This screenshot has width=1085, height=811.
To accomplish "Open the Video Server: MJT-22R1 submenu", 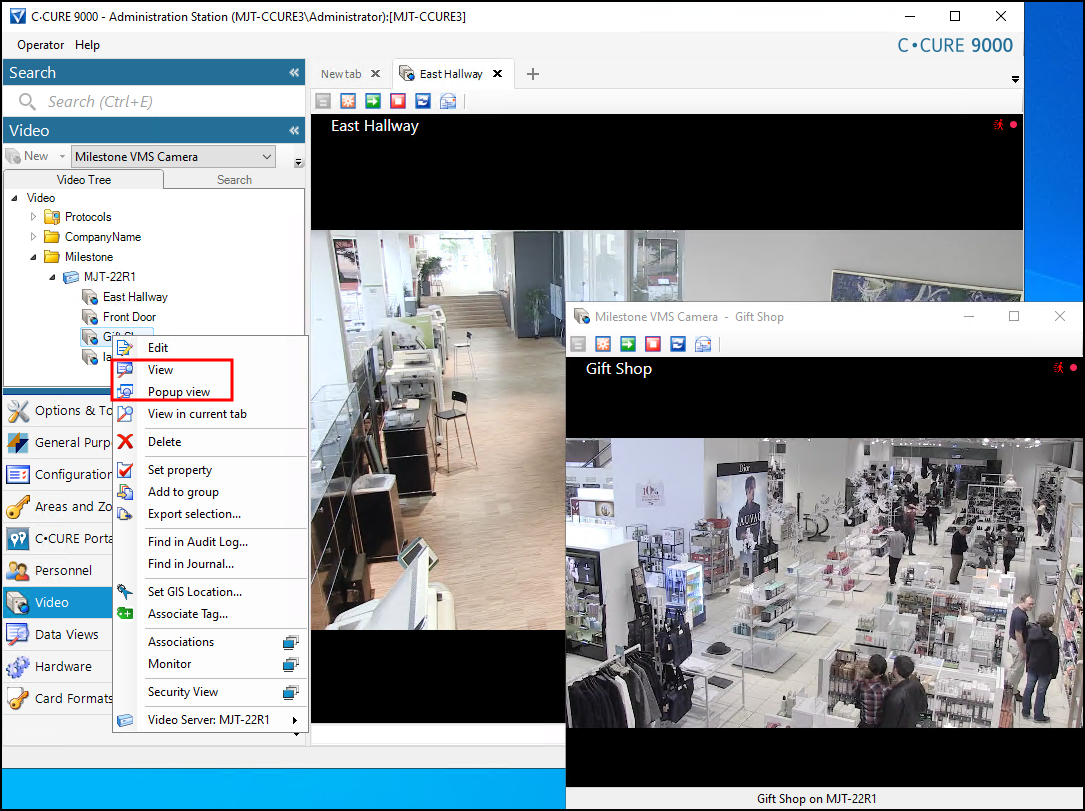I will tap(210, 720).
